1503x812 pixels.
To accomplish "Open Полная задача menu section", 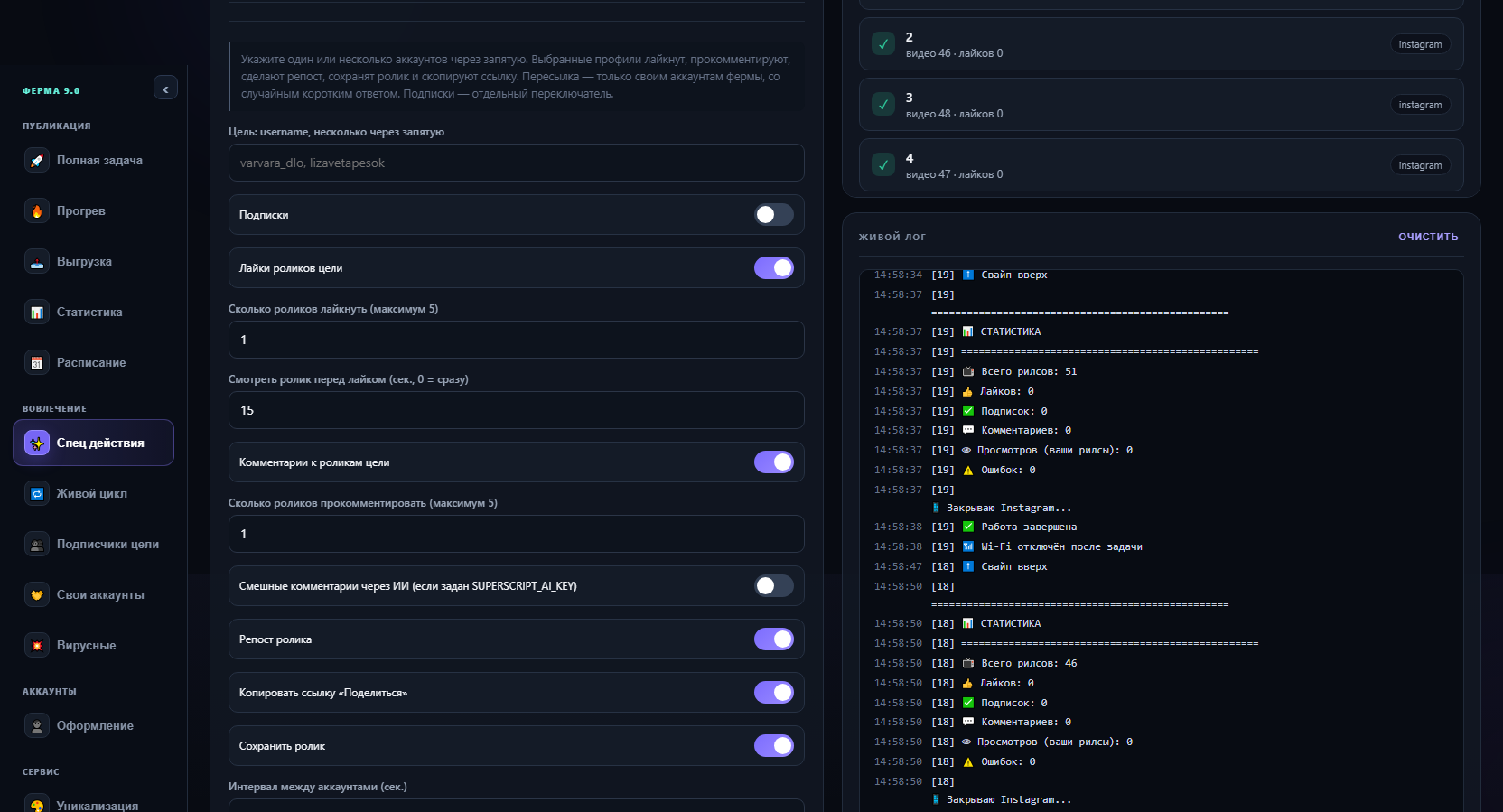I will (x=94, y=161).
